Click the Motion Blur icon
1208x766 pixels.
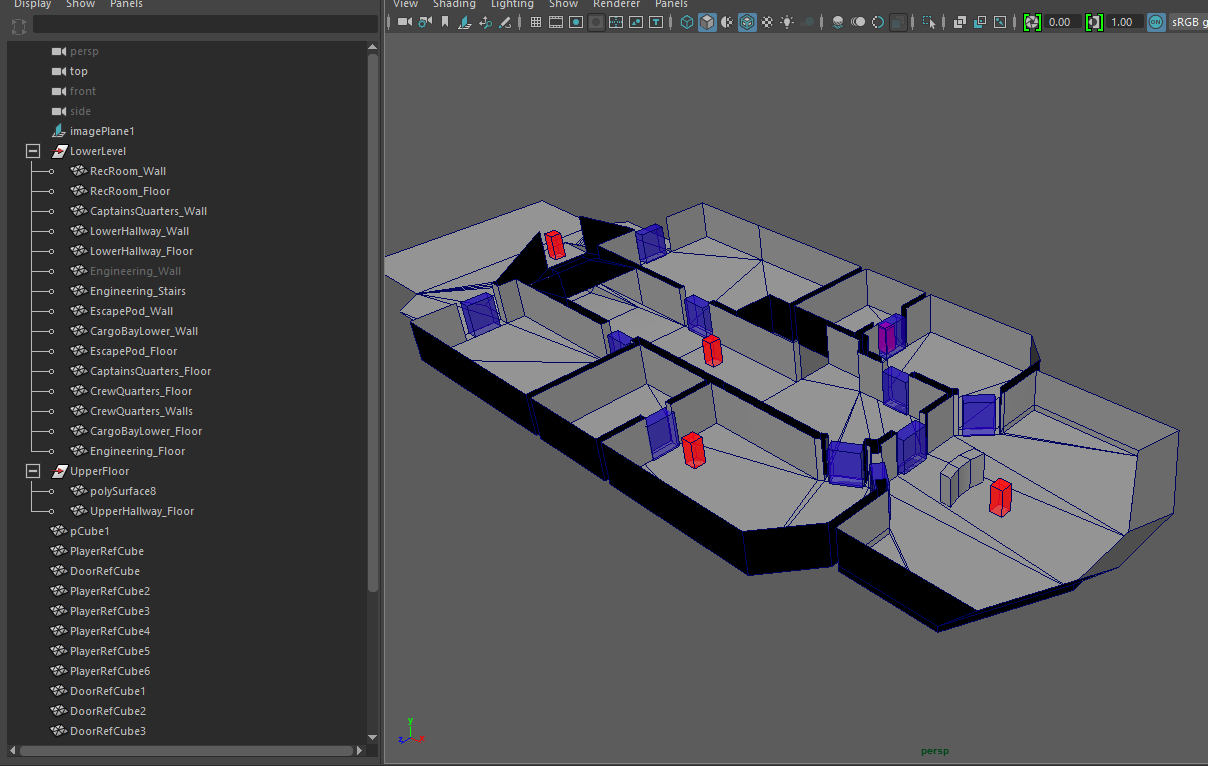click(858, 22)
